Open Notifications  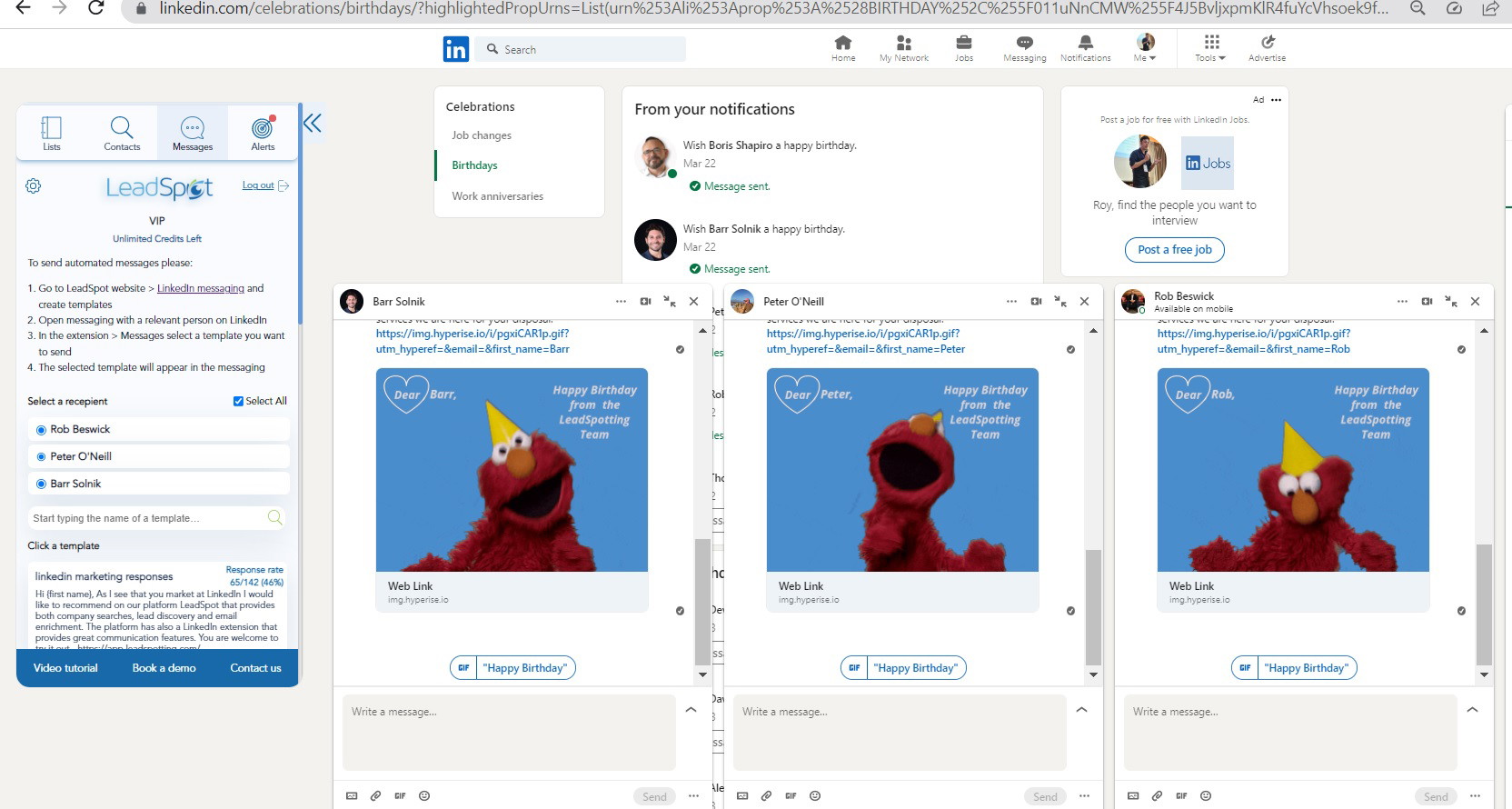(x=1085, y=48)
